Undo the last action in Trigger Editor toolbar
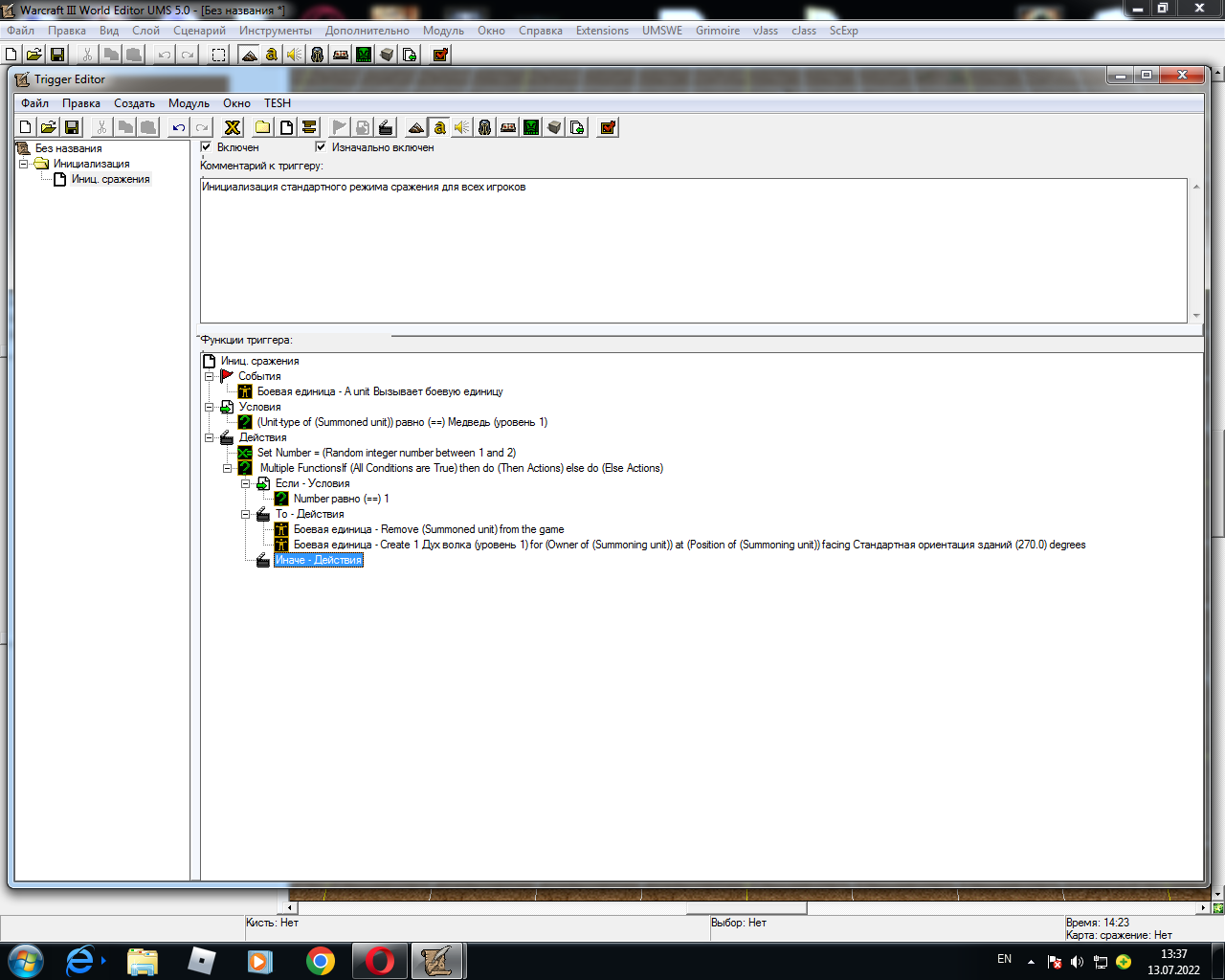 179,127
